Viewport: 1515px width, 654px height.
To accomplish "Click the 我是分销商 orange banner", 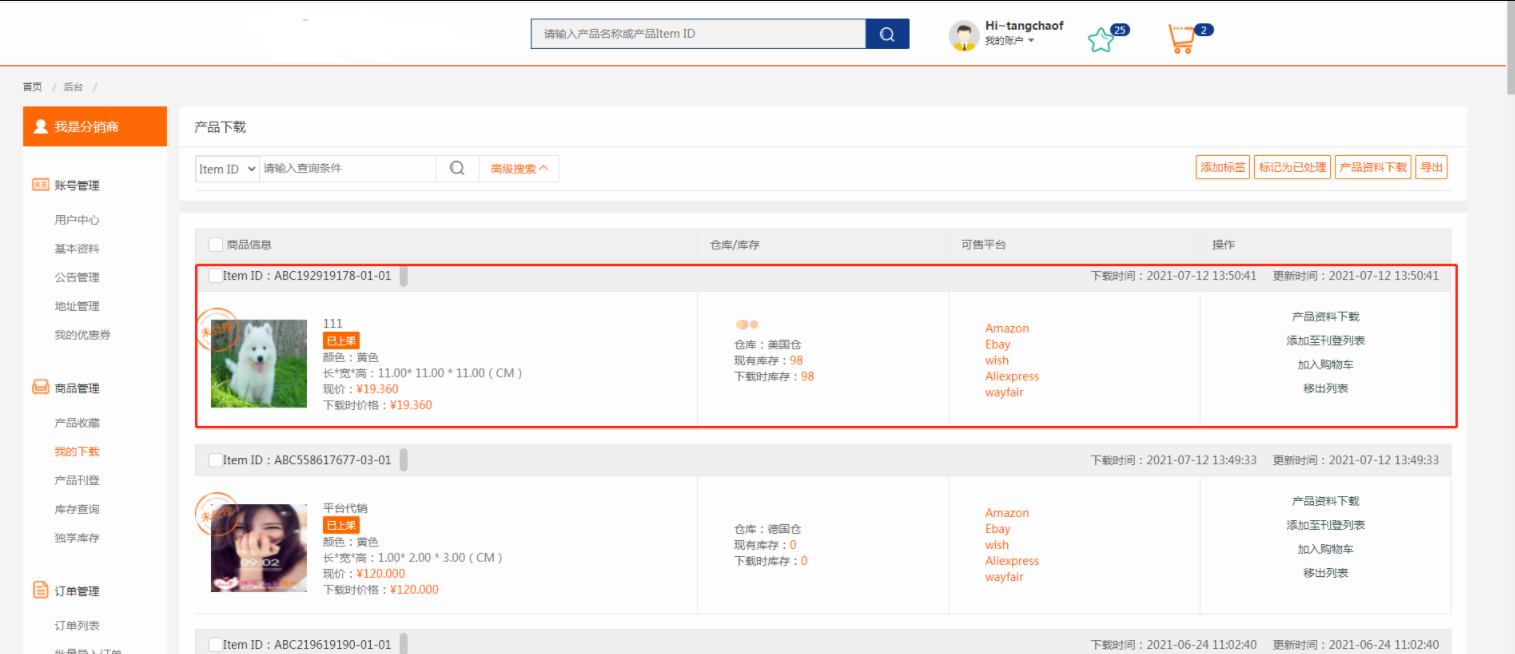I will tap(95, 127).
